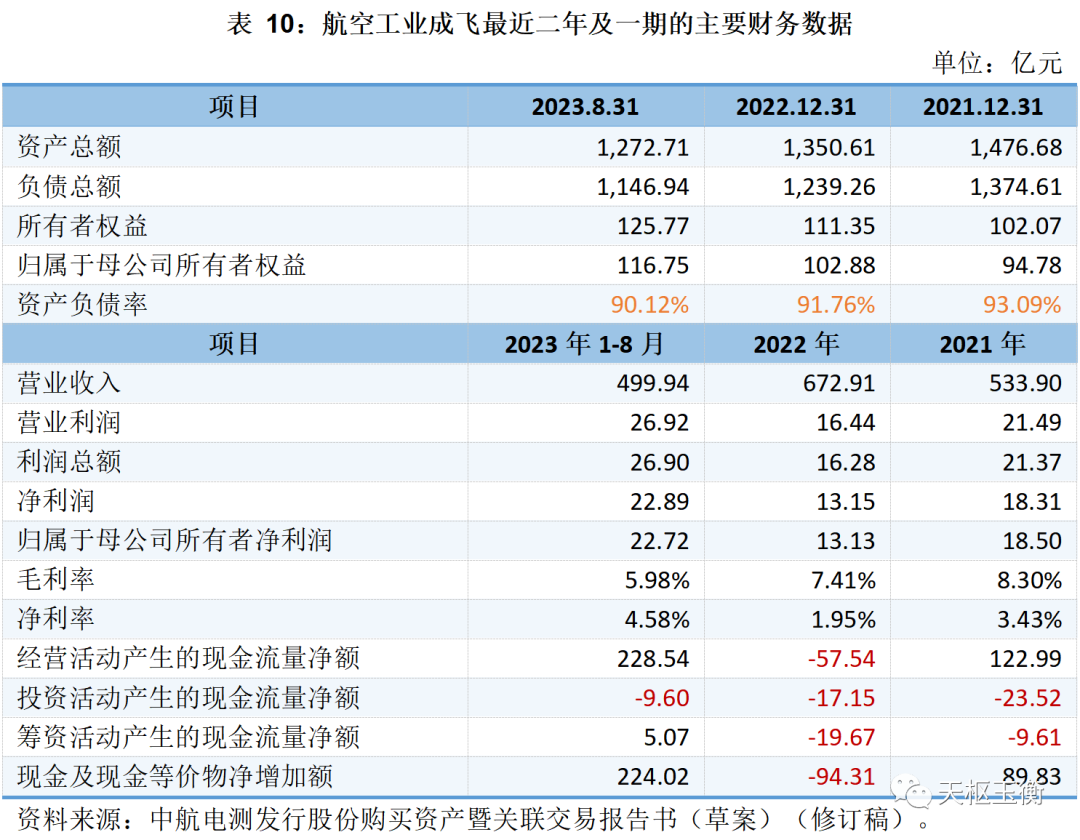Click the red financing cash flow value -19.67
The width and height of the screenshot is (1080, 840).
coord(831,737)
